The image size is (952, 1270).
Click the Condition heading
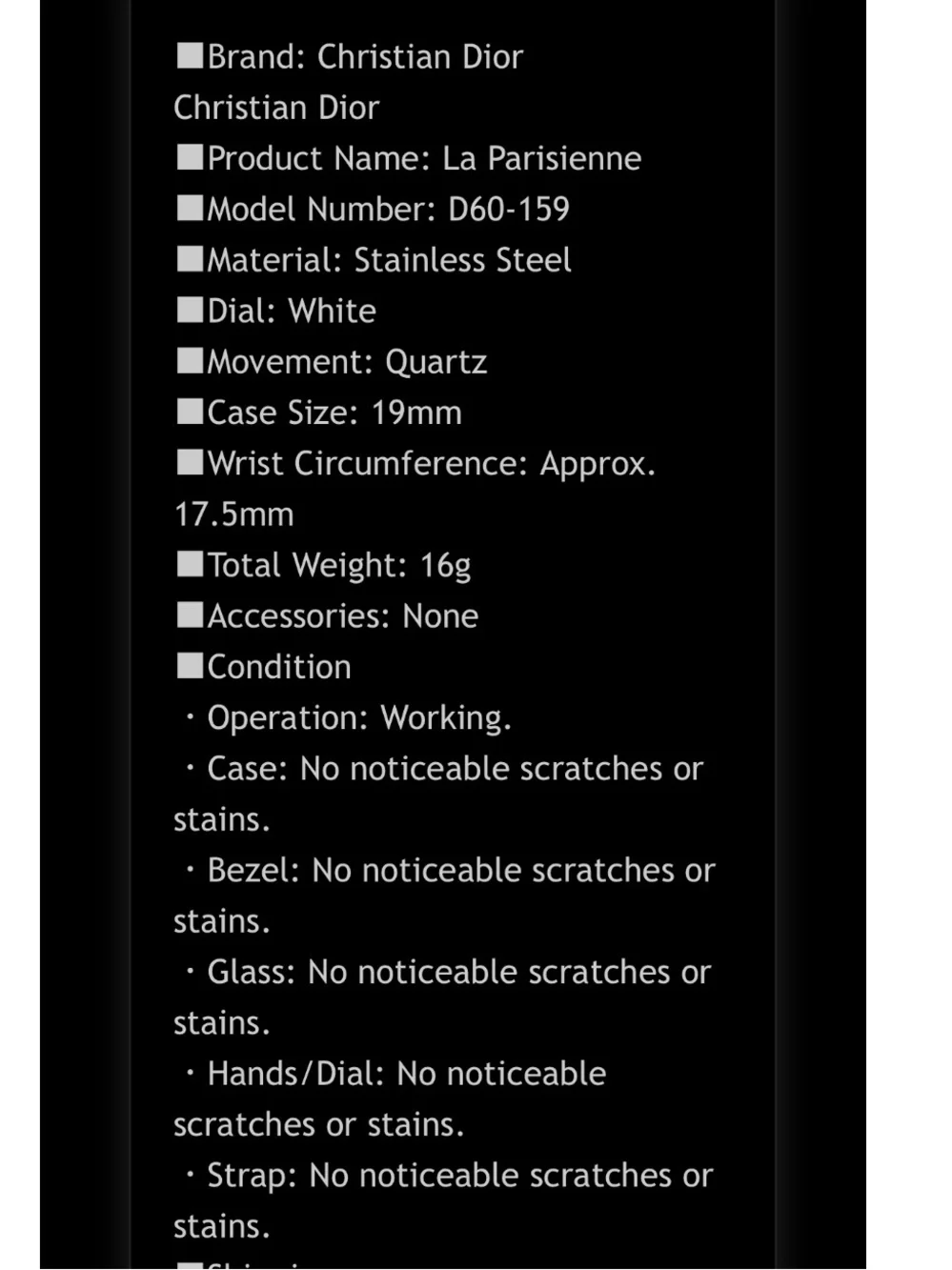(264, 667)
